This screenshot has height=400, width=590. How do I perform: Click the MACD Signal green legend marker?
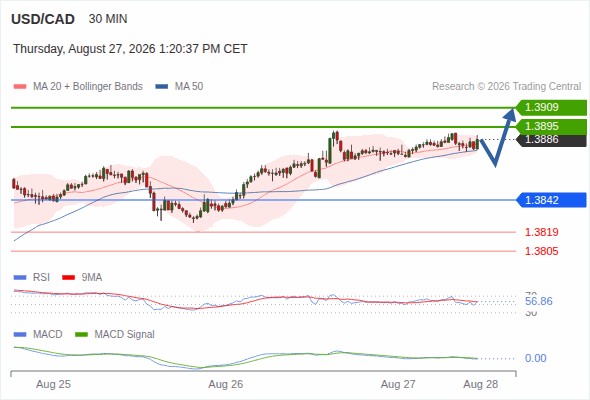tap(81, 334)
